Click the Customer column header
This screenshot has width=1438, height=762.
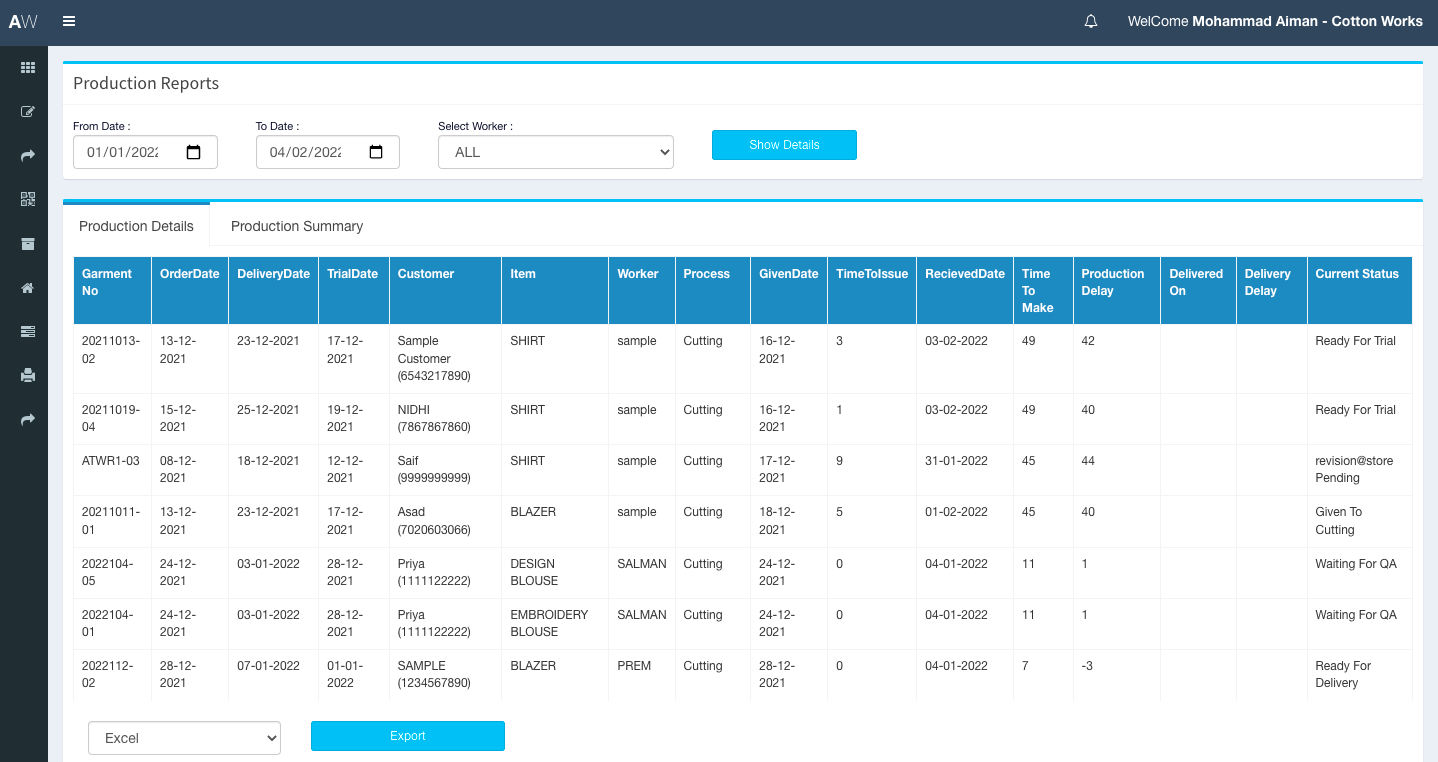tap(446, 290)
